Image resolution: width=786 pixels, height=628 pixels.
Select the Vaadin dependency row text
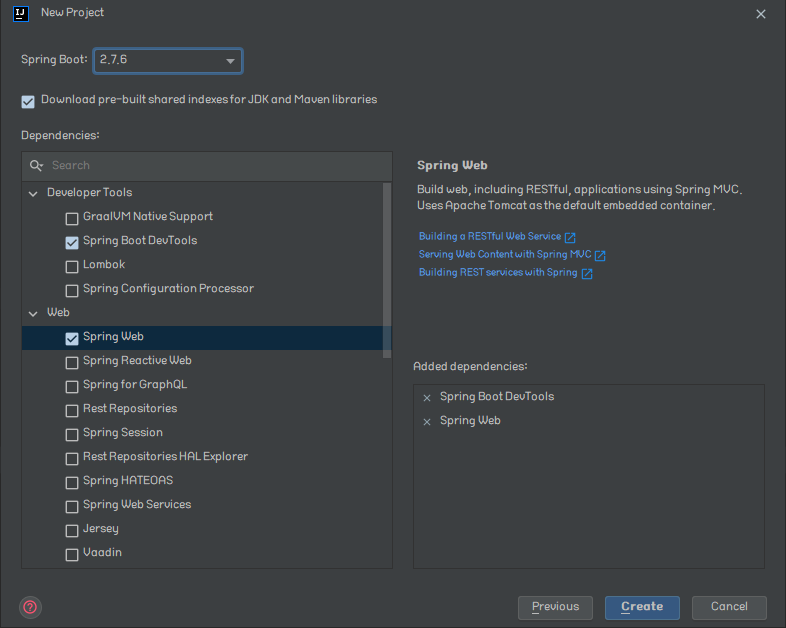[x=102, y=552]
